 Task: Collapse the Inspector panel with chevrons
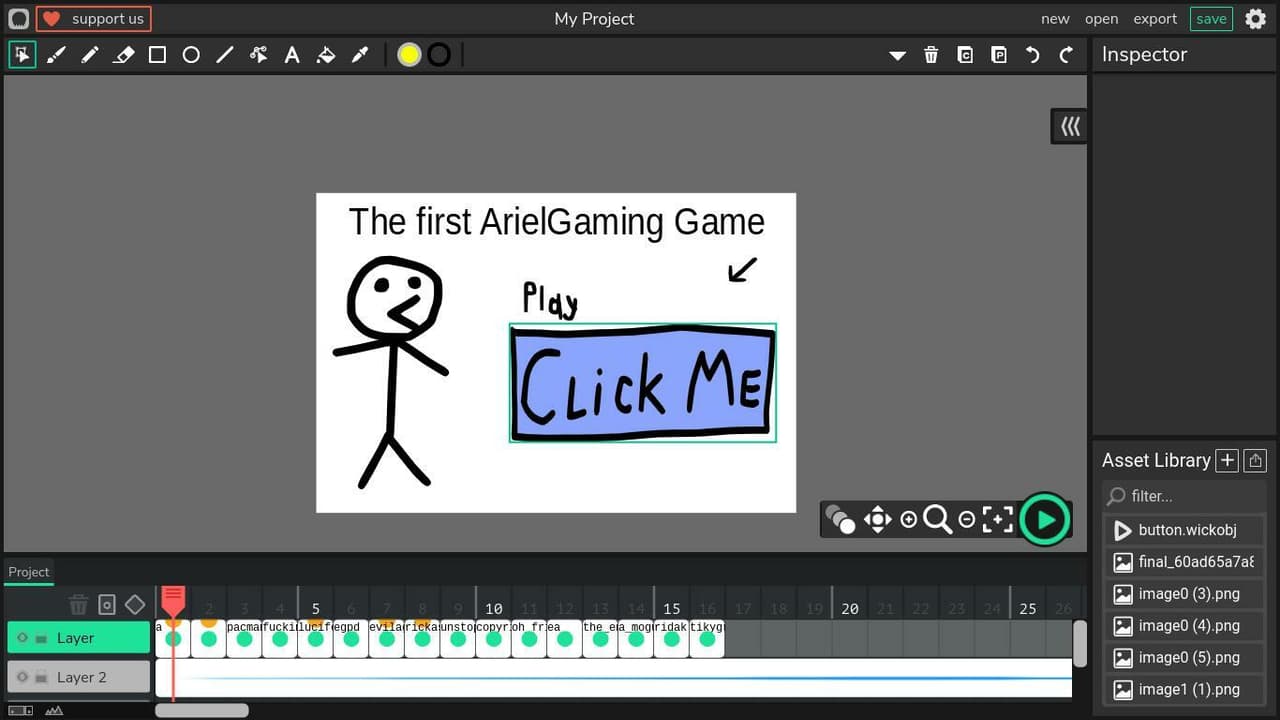[1071, 127]
